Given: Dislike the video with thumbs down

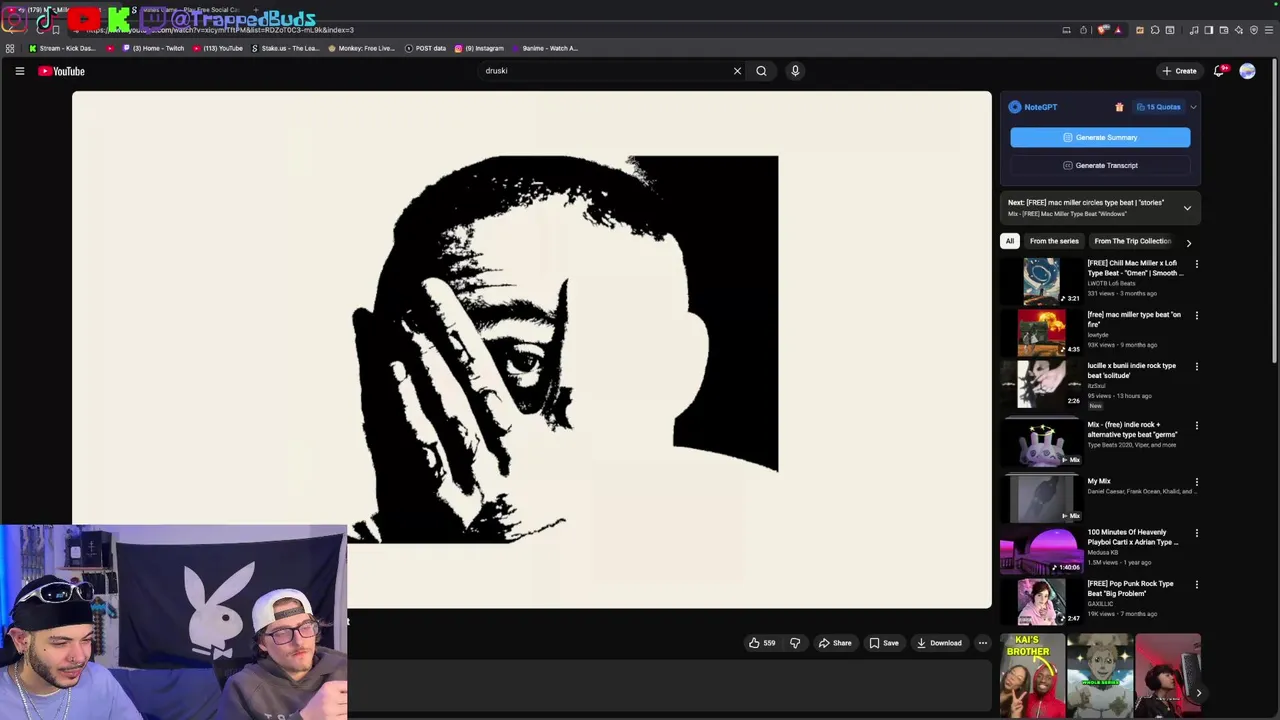Looking at the screenshot, I should point(795,643).
